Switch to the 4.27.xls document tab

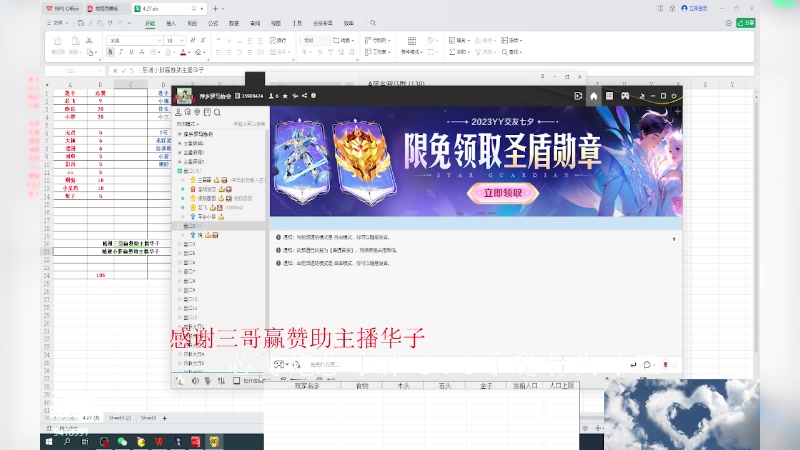(168, 9)
